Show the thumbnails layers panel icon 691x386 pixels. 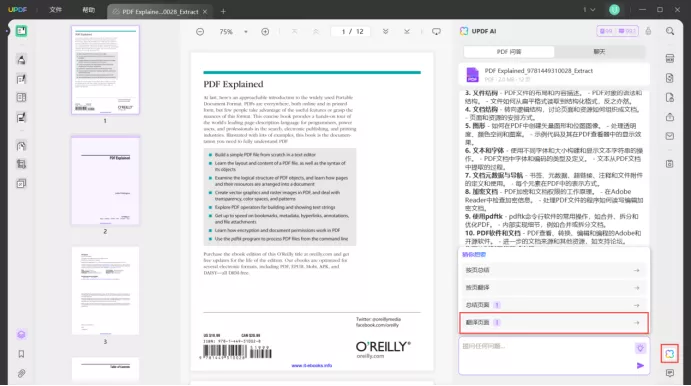pyautogui.click(x=21, y=334)
